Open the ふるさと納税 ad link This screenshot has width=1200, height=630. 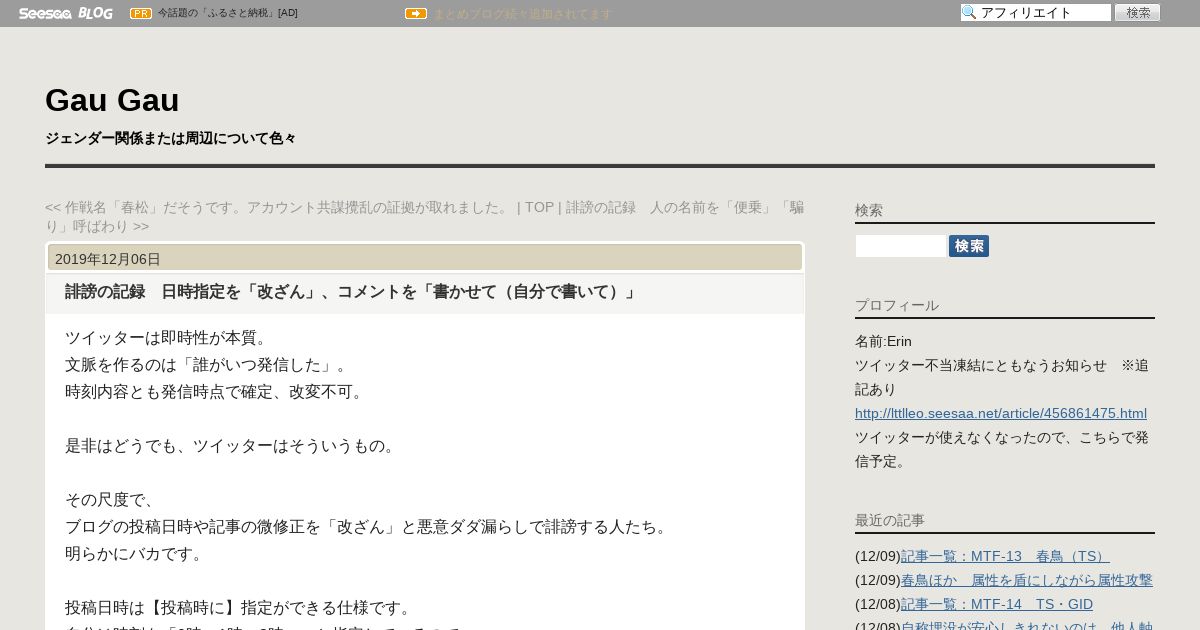[227, 13]
